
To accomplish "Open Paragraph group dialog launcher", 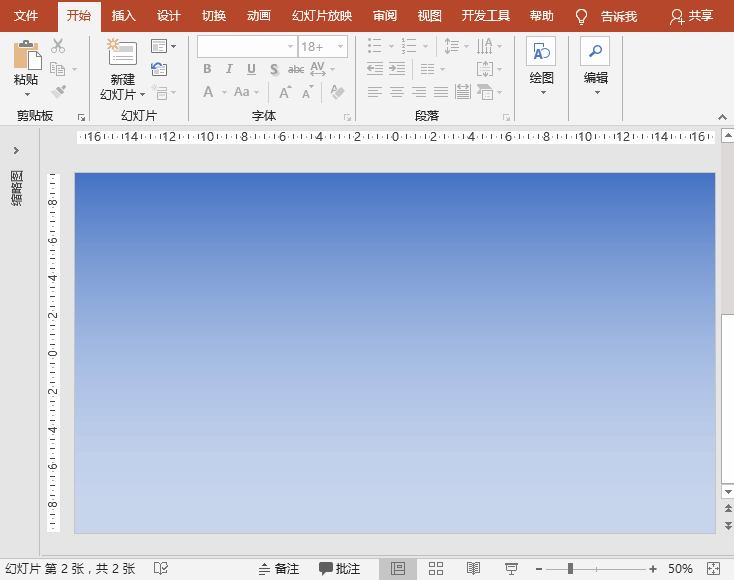I will point(506,117).
